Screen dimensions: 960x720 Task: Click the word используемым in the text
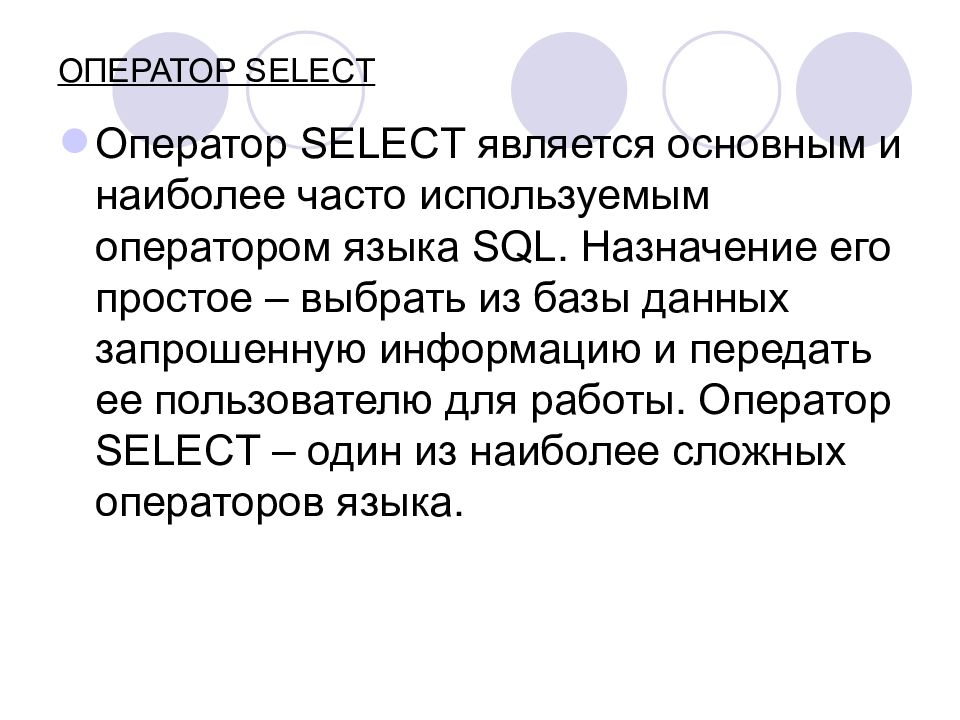pyautogui.click(x=564, y=199)
